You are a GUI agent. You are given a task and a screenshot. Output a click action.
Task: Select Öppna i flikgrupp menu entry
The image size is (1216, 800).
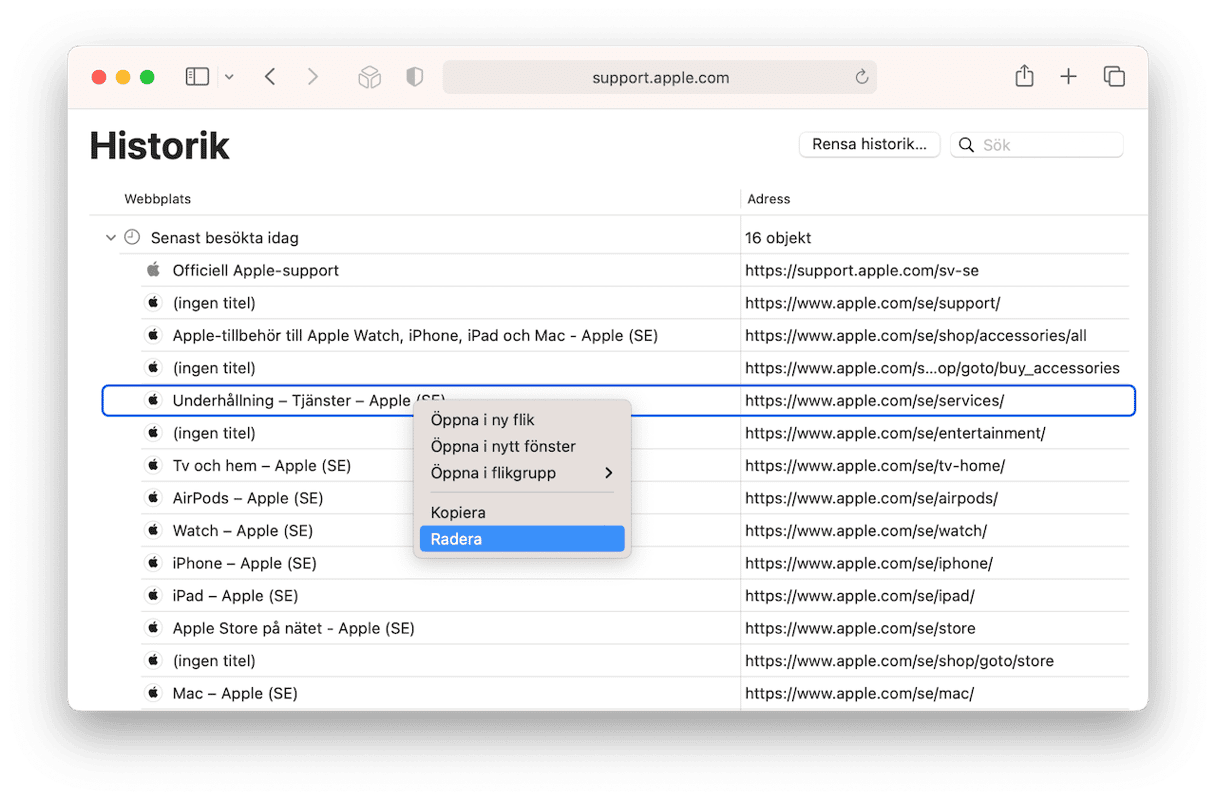click(x=522, y=473)
